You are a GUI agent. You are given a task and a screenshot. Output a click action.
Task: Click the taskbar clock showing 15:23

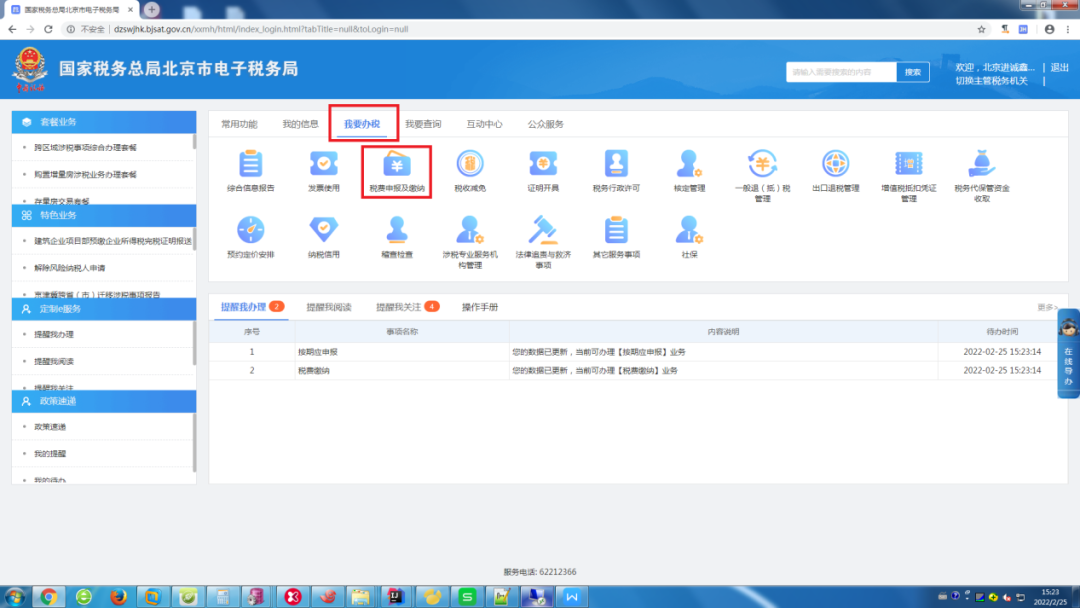point(1050,592)
